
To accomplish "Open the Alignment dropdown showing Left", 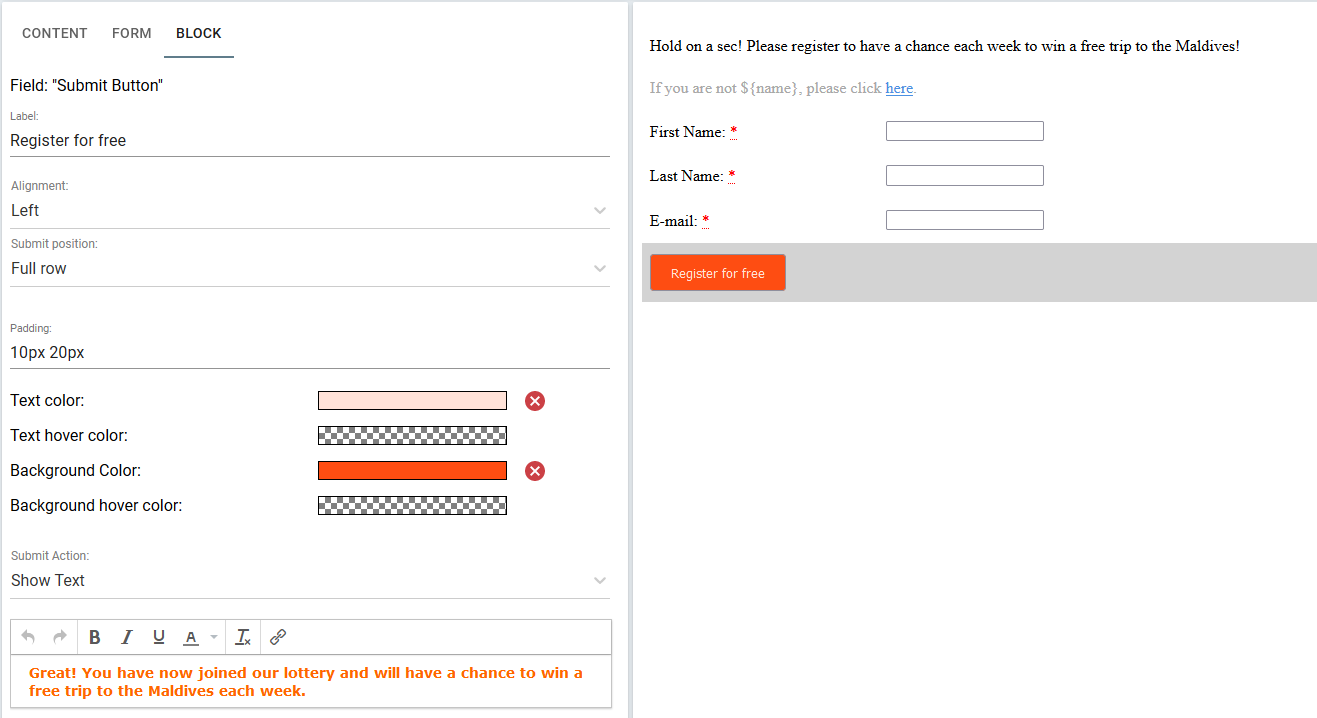I will click(x=310, y=210).
